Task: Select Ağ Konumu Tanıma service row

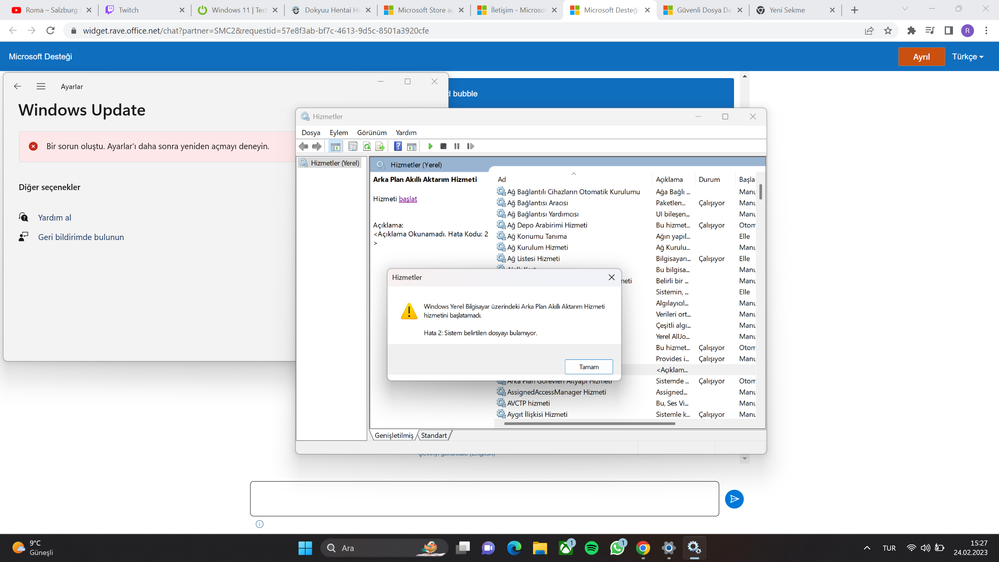Action: (626, 236)
